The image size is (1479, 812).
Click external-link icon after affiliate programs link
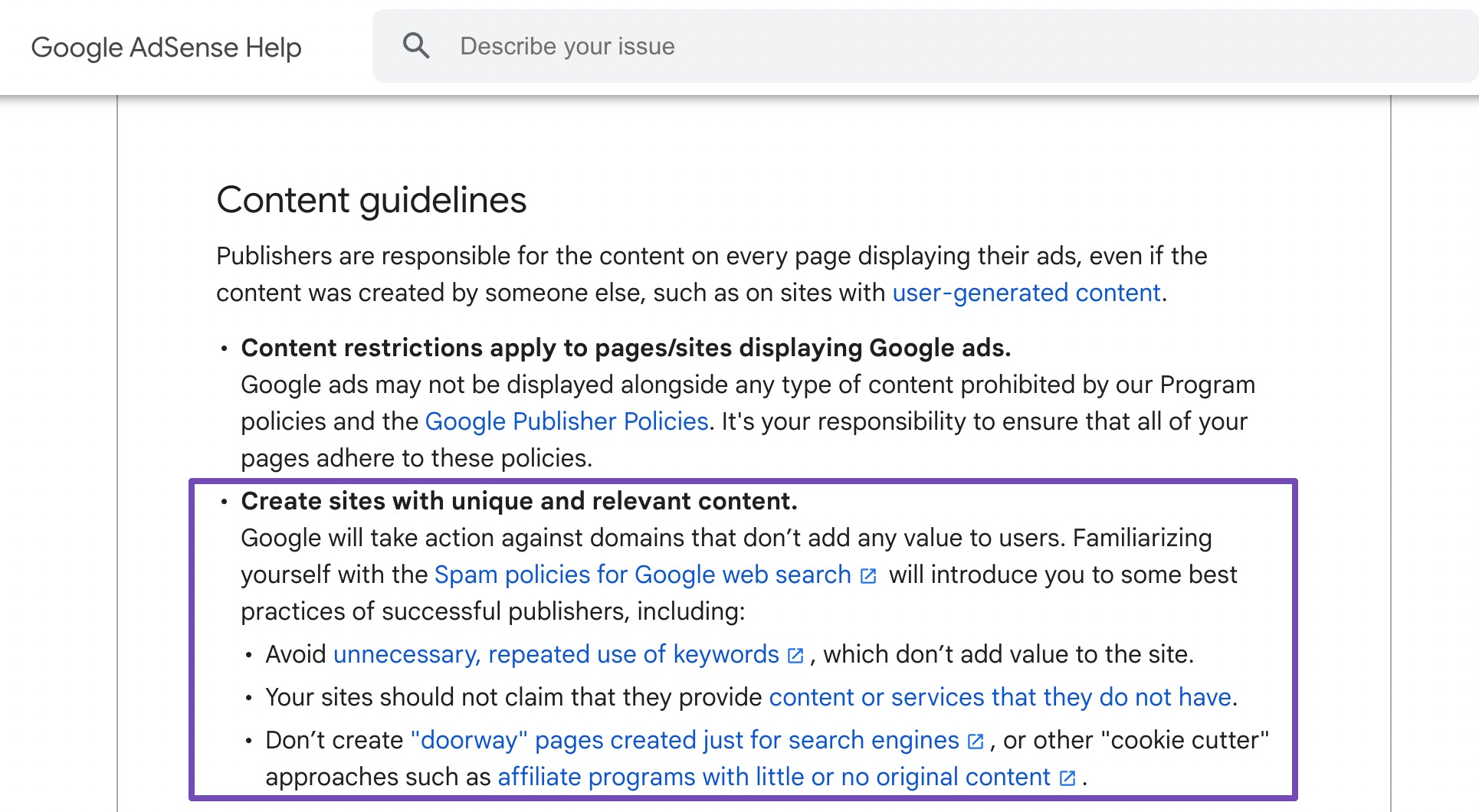click(x=1067, y=778)
